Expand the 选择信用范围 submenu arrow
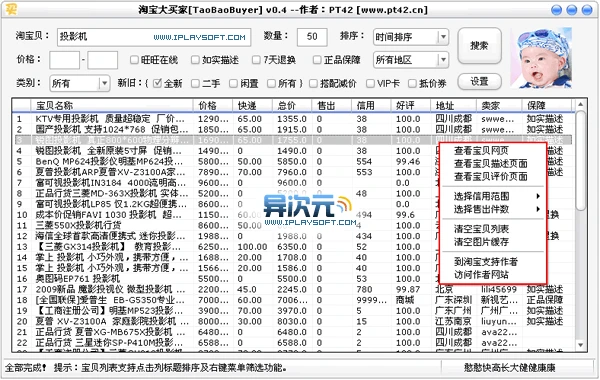 pos(538,196)
